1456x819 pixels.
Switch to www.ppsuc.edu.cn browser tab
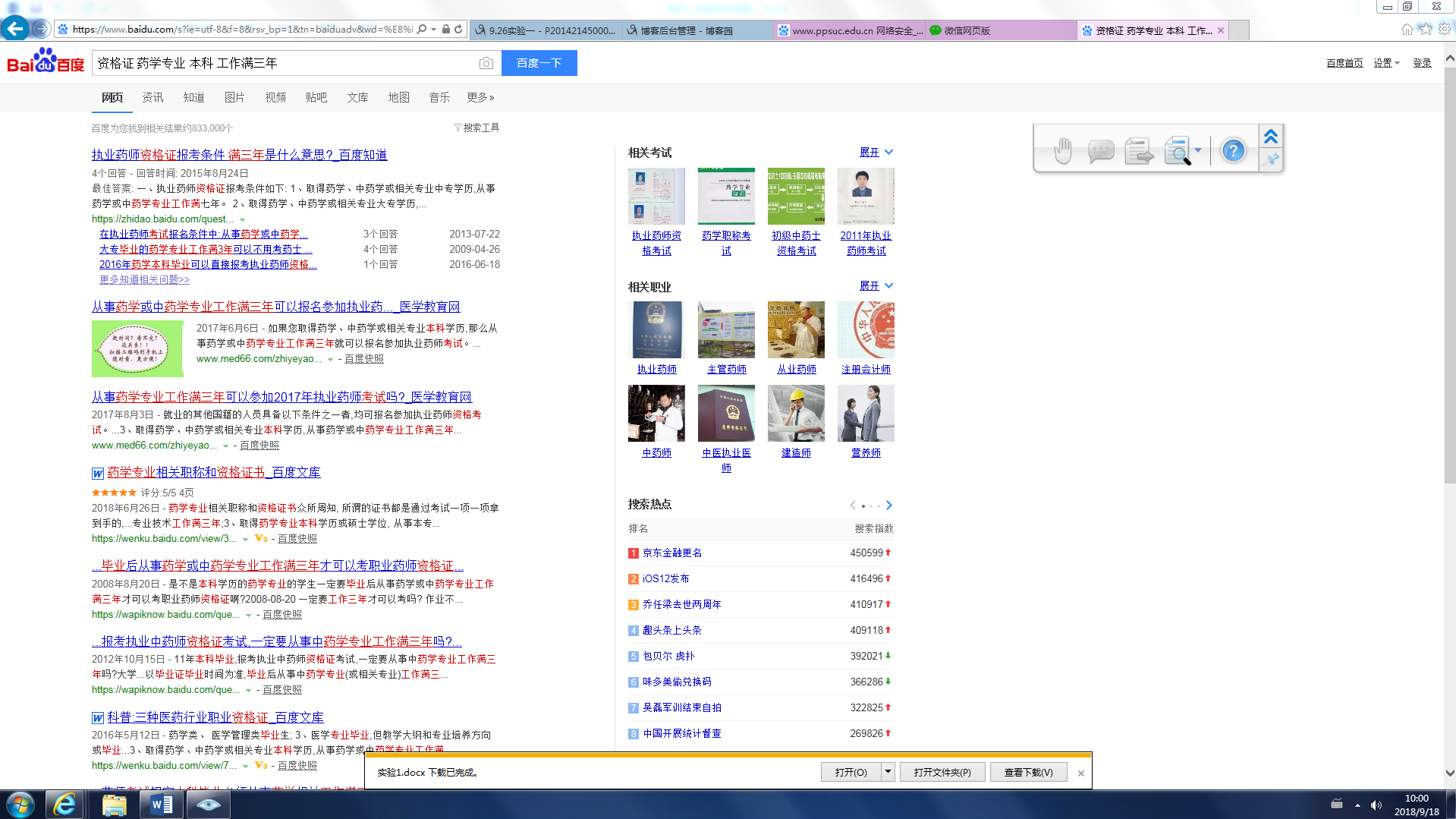pos(848,30)
